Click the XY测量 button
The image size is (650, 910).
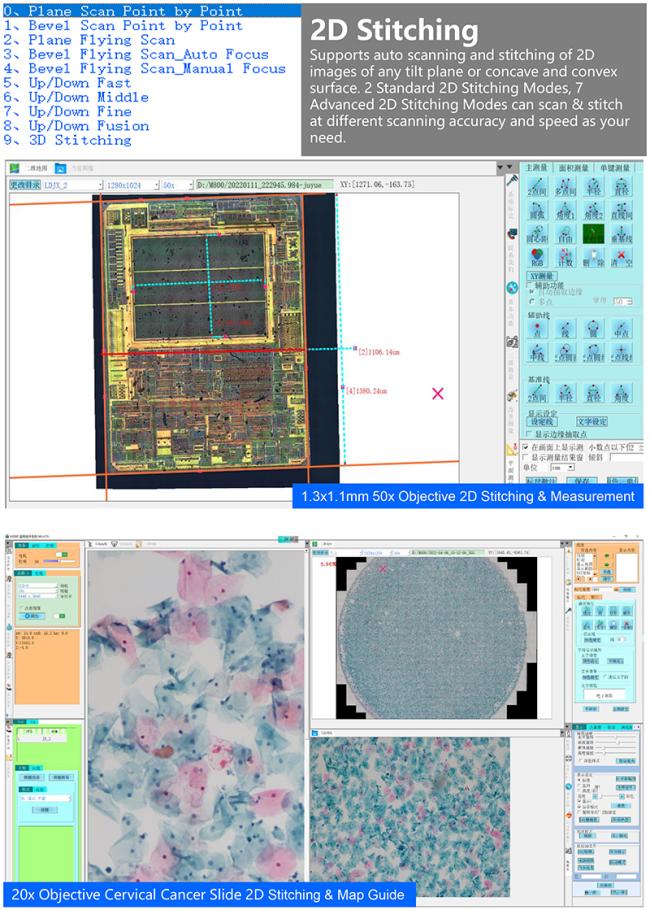pos(541,275)
